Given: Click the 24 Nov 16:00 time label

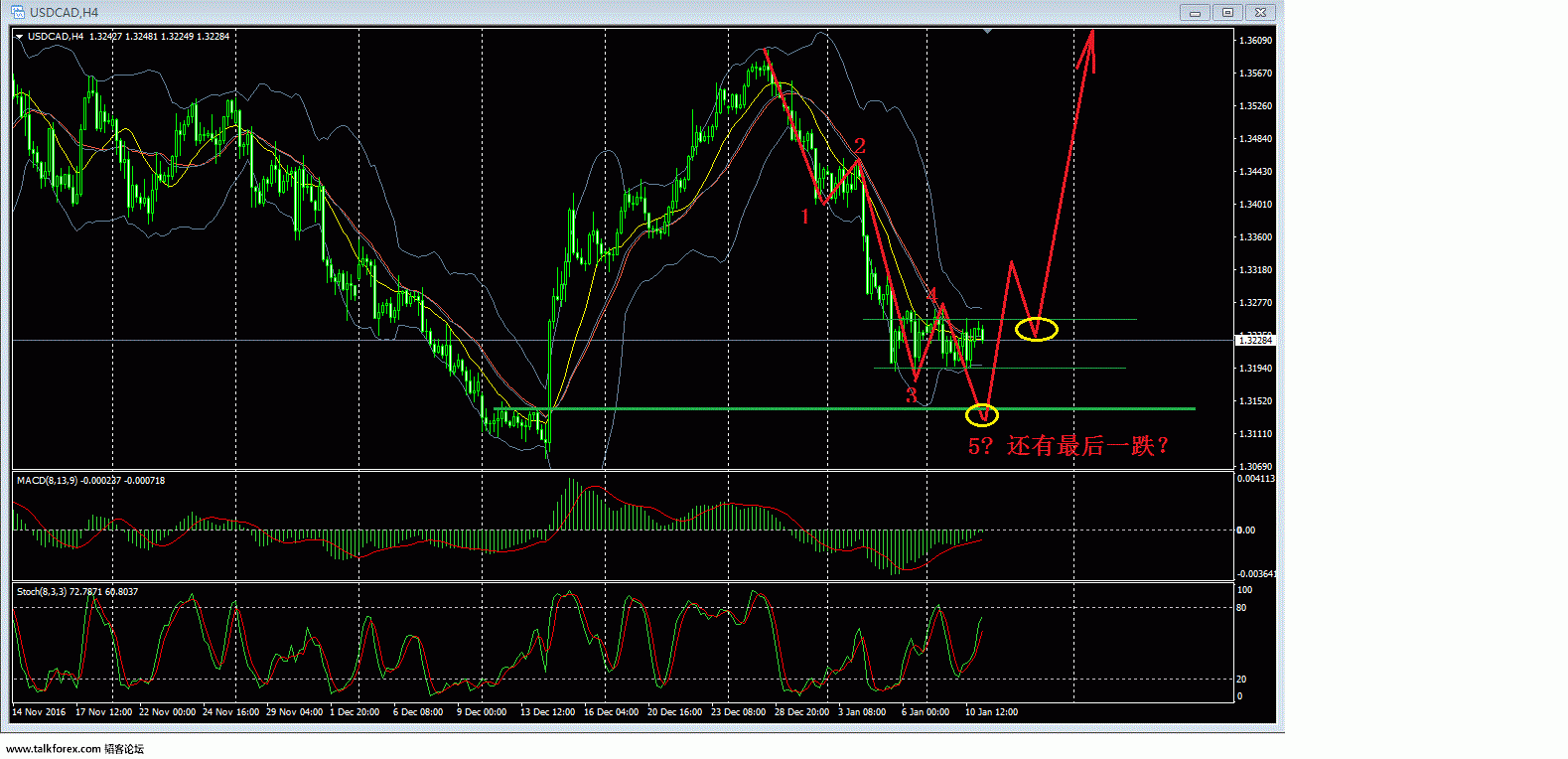Looking at the screenshot, I should (231, 712).
